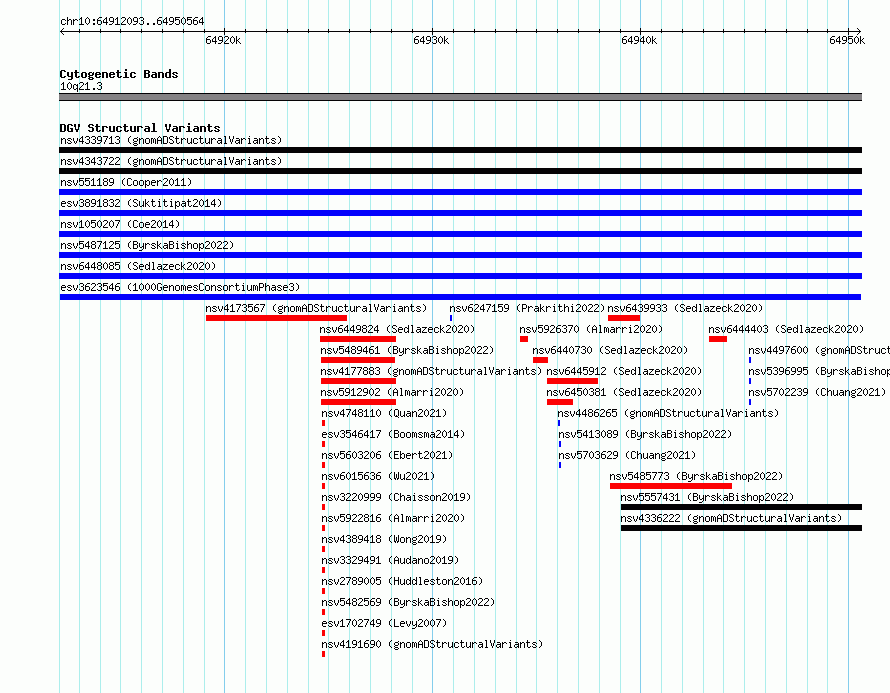
Task: Click the 10q21.3 band label
Action: point(81,86)
